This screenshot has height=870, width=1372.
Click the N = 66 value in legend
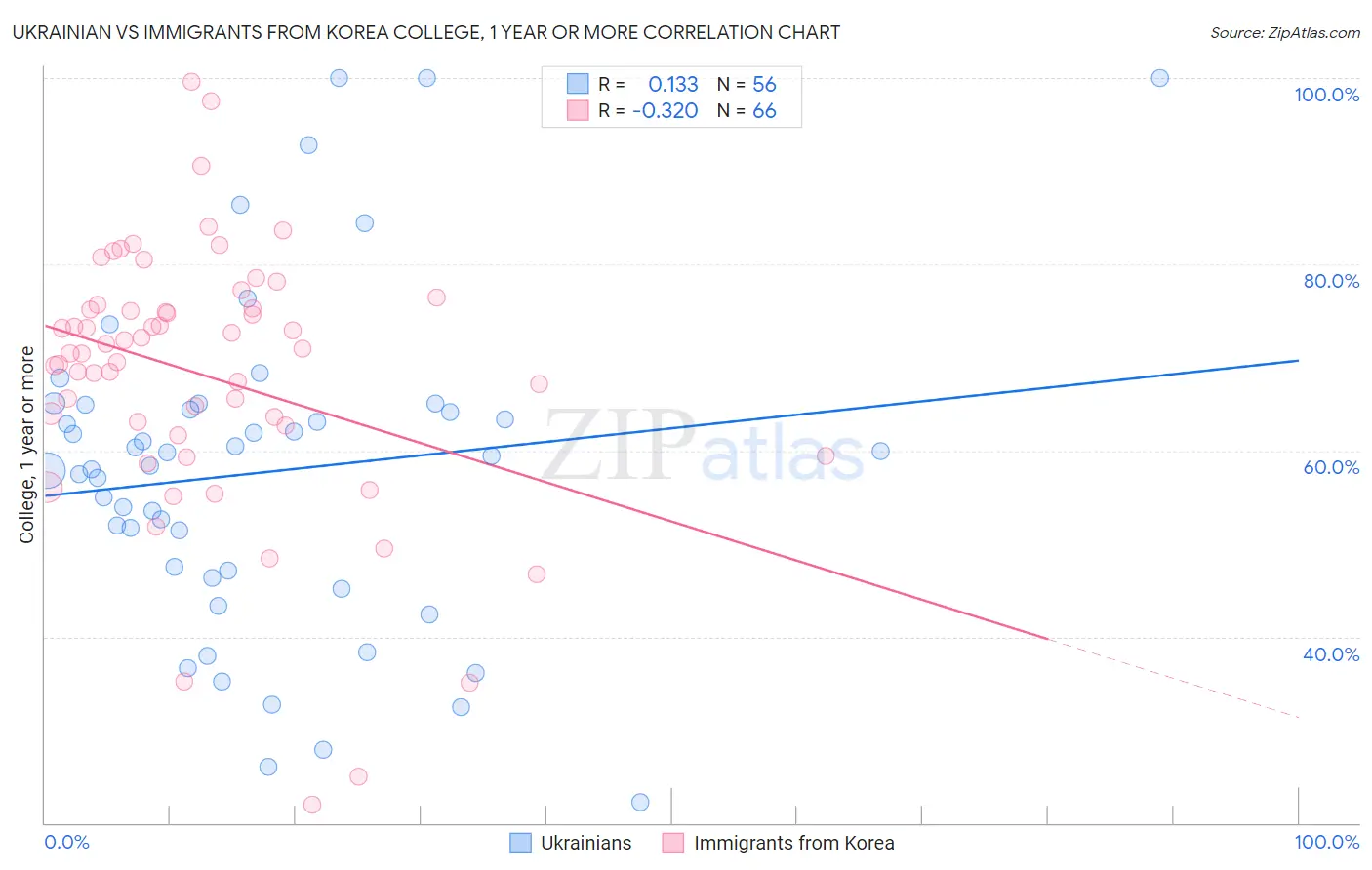pyautogui.click(x=747, y=110)
